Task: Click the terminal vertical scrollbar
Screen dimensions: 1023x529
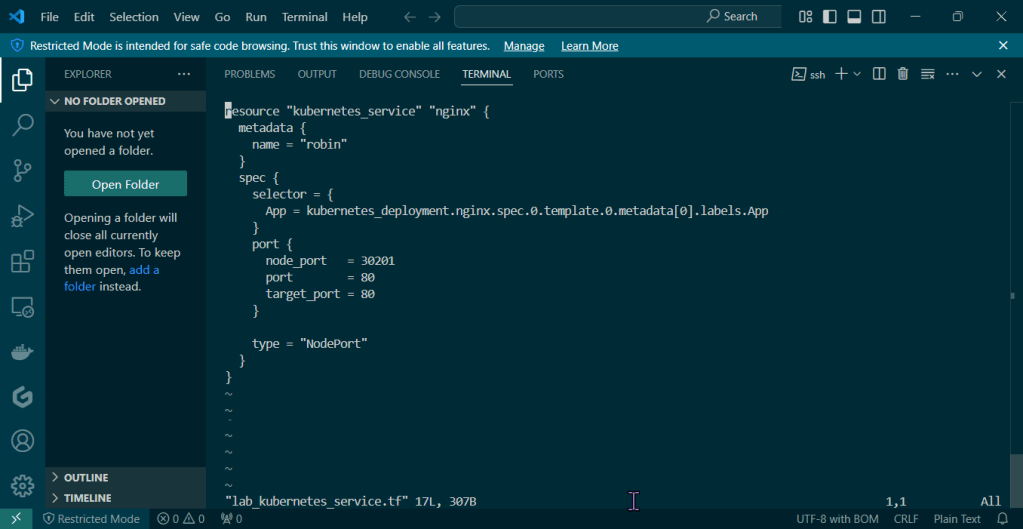Action: (1016, 470)
